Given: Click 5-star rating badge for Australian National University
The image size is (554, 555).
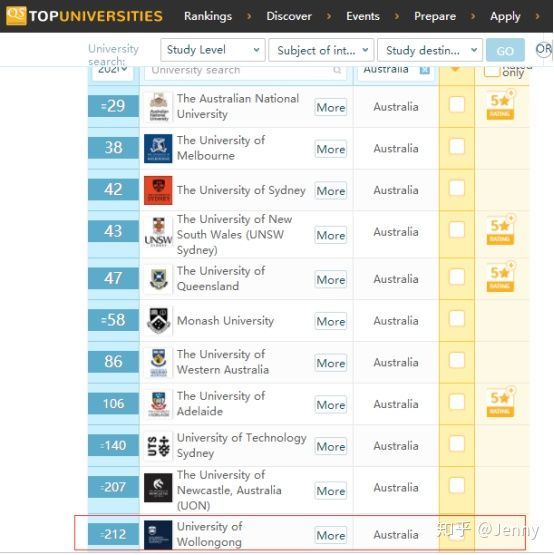Looking at the screenshot, I should coord(500,105).
